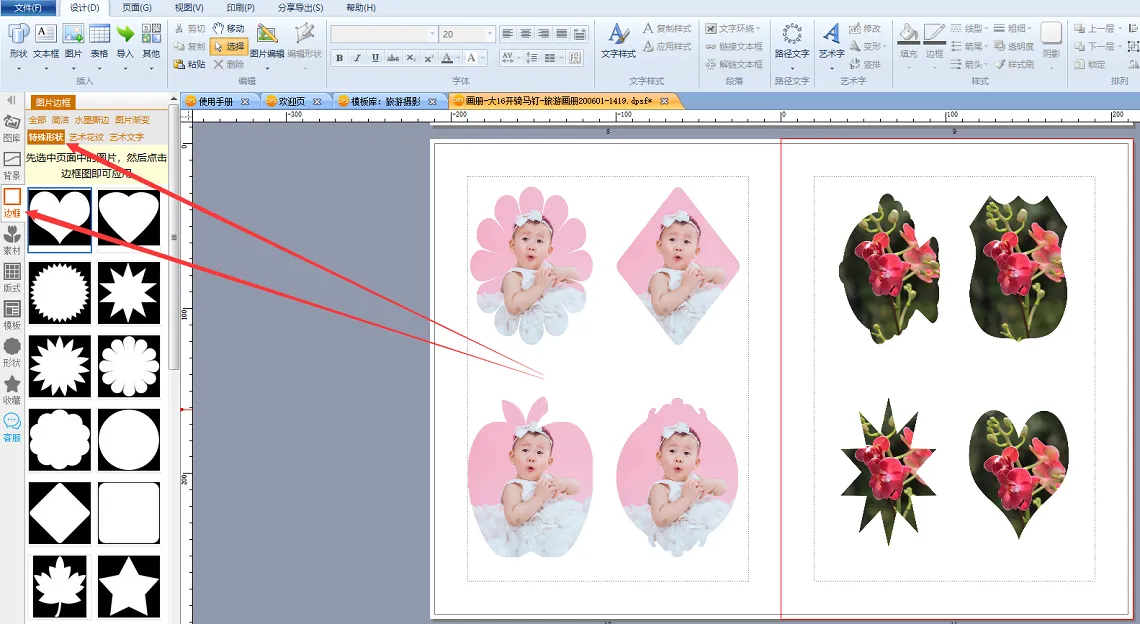Viewport: 1140px width, 624px height.
Task: Open the font color picker button
Action: pos(450,58)
